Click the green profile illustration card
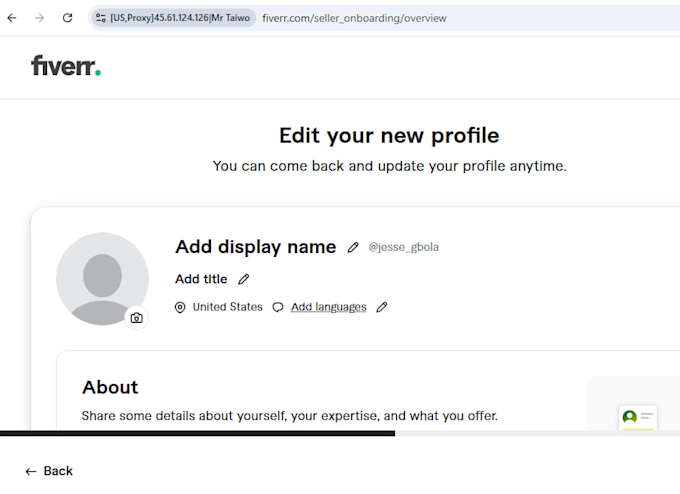Image resolution: width=680 pixels, height=494 pixels. [638, 417]
